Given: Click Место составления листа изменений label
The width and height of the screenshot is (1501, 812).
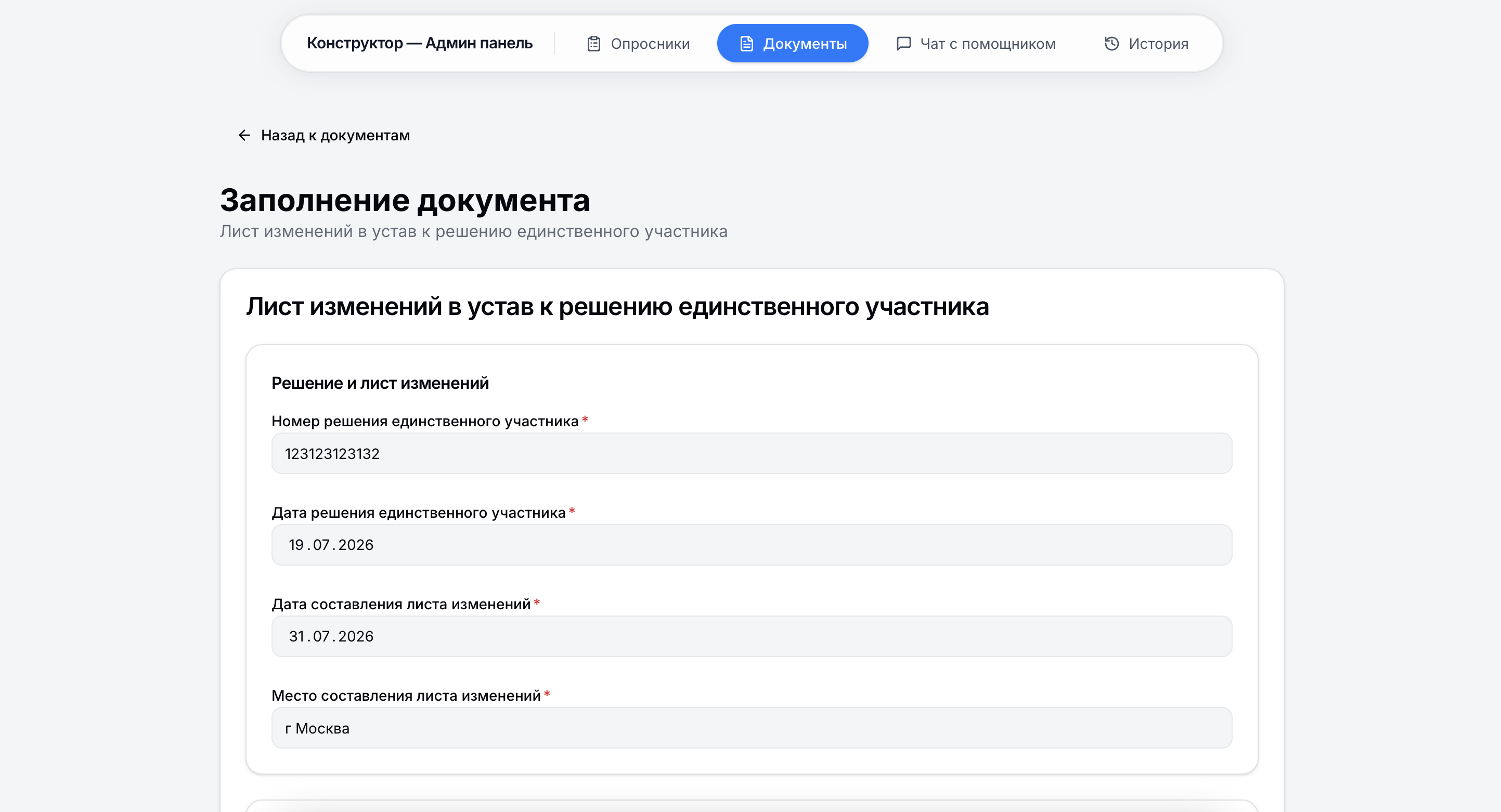Looking at the screenshot, I should [x=406, y=696].
